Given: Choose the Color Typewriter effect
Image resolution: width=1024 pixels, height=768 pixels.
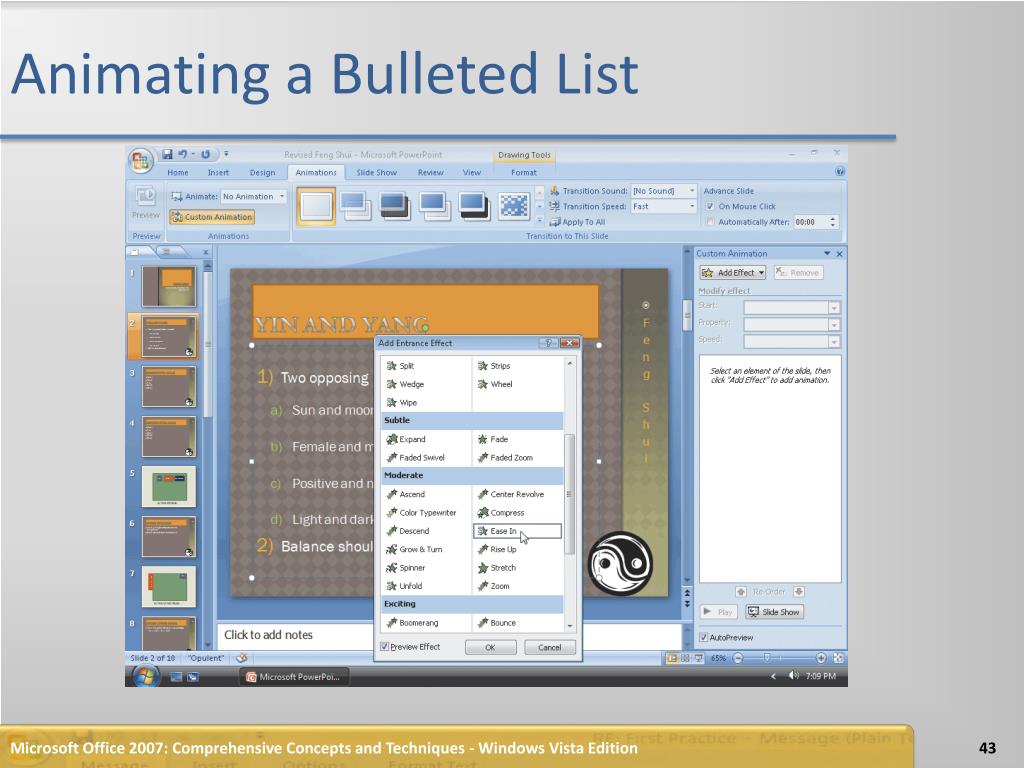Looking at the screenshot, I should 421,513.
